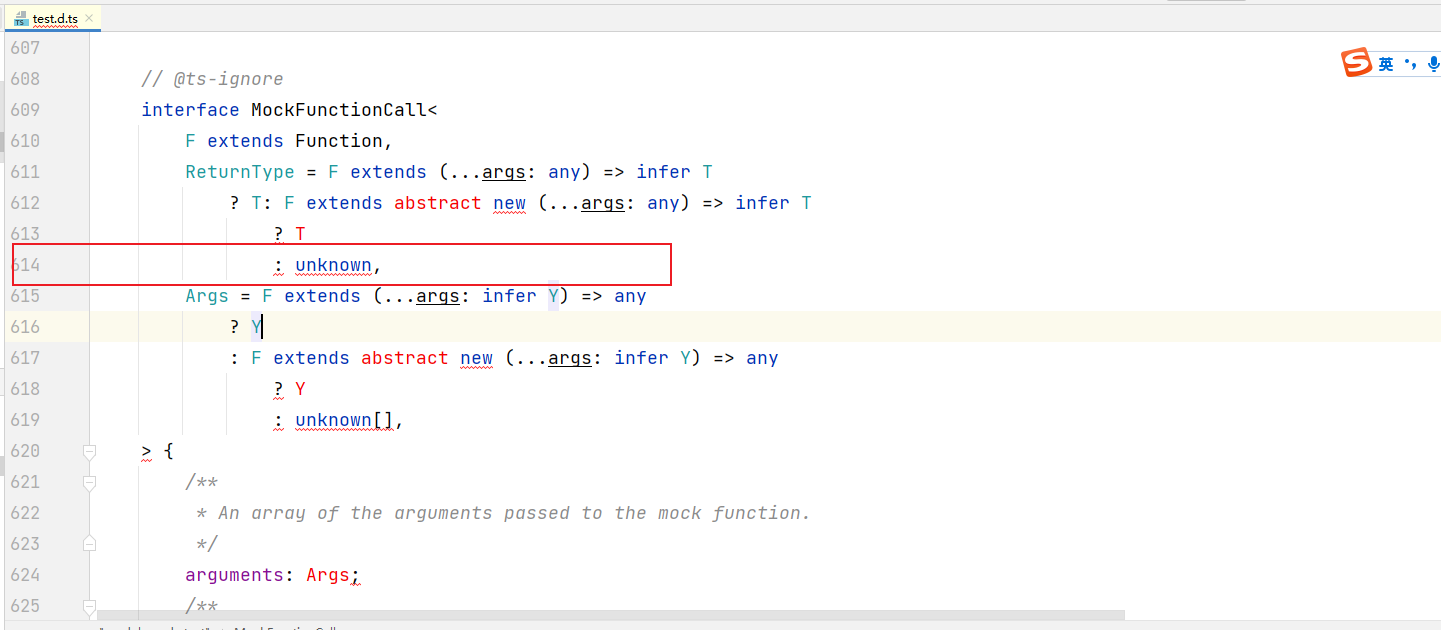Image resolution: width=1441 pixels, height=630 pixels.
Task: Click the microphone voice input icon
Action: point(1433,63)
